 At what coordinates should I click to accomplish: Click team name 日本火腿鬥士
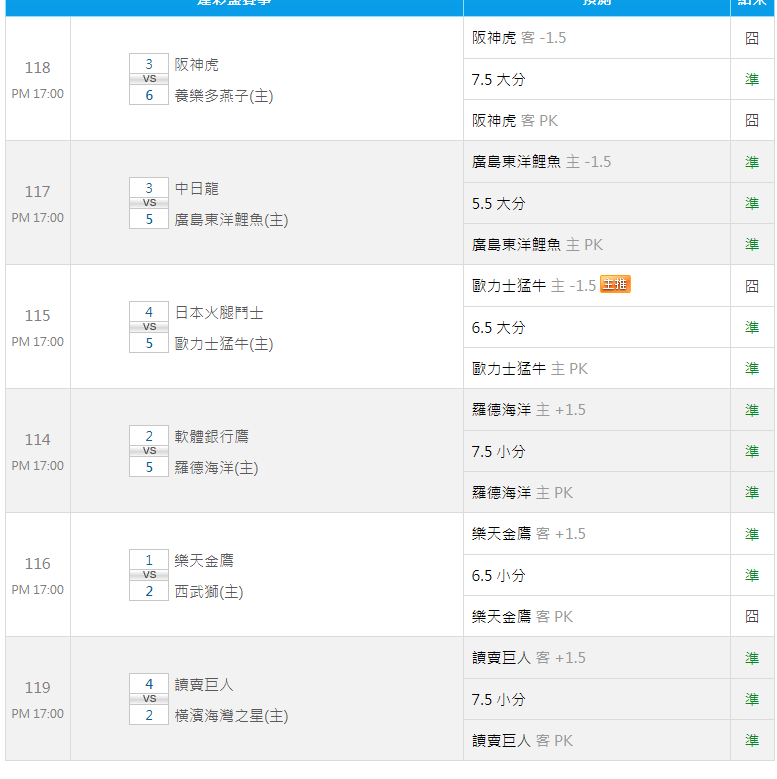point(219,312)
